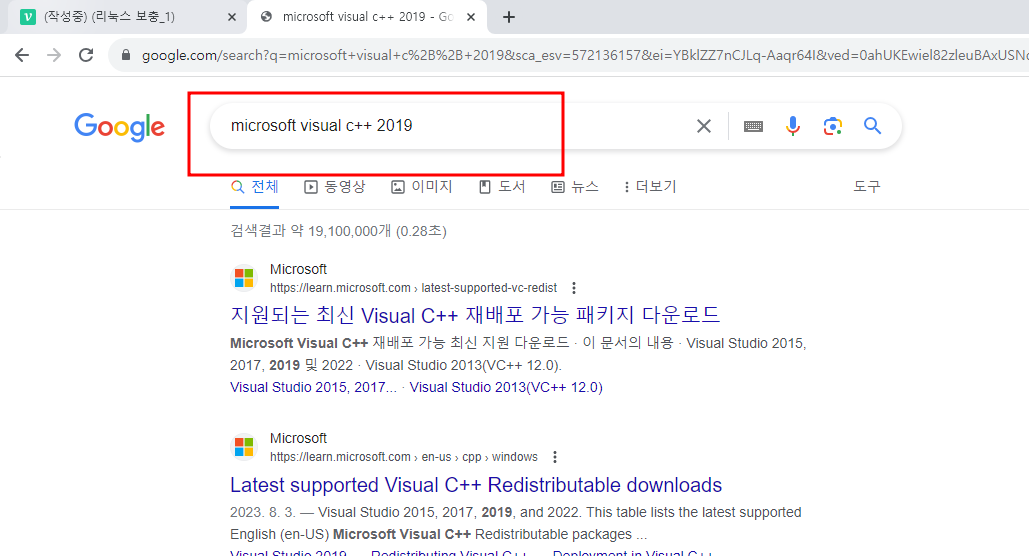Click the first result's Microsoft site name

point(298,269)
